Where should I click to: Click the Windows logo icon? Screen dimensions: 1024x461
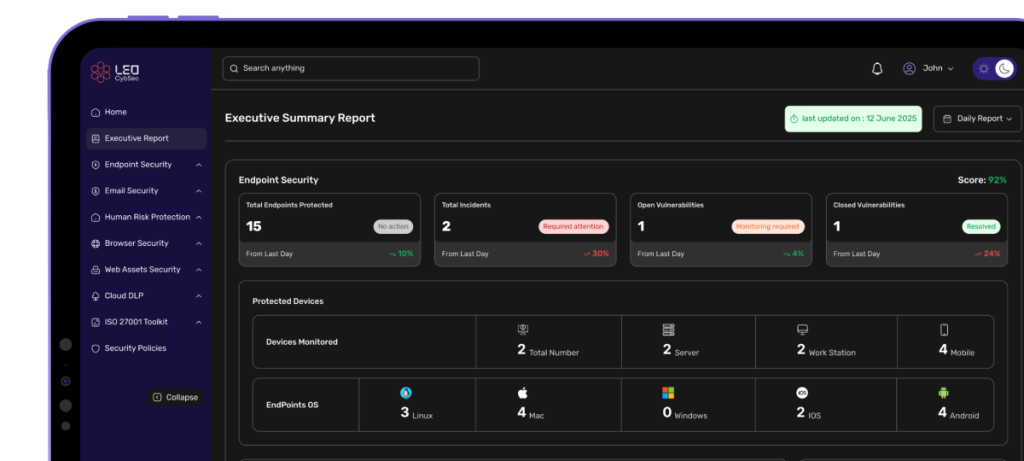(x=668, y=393)
